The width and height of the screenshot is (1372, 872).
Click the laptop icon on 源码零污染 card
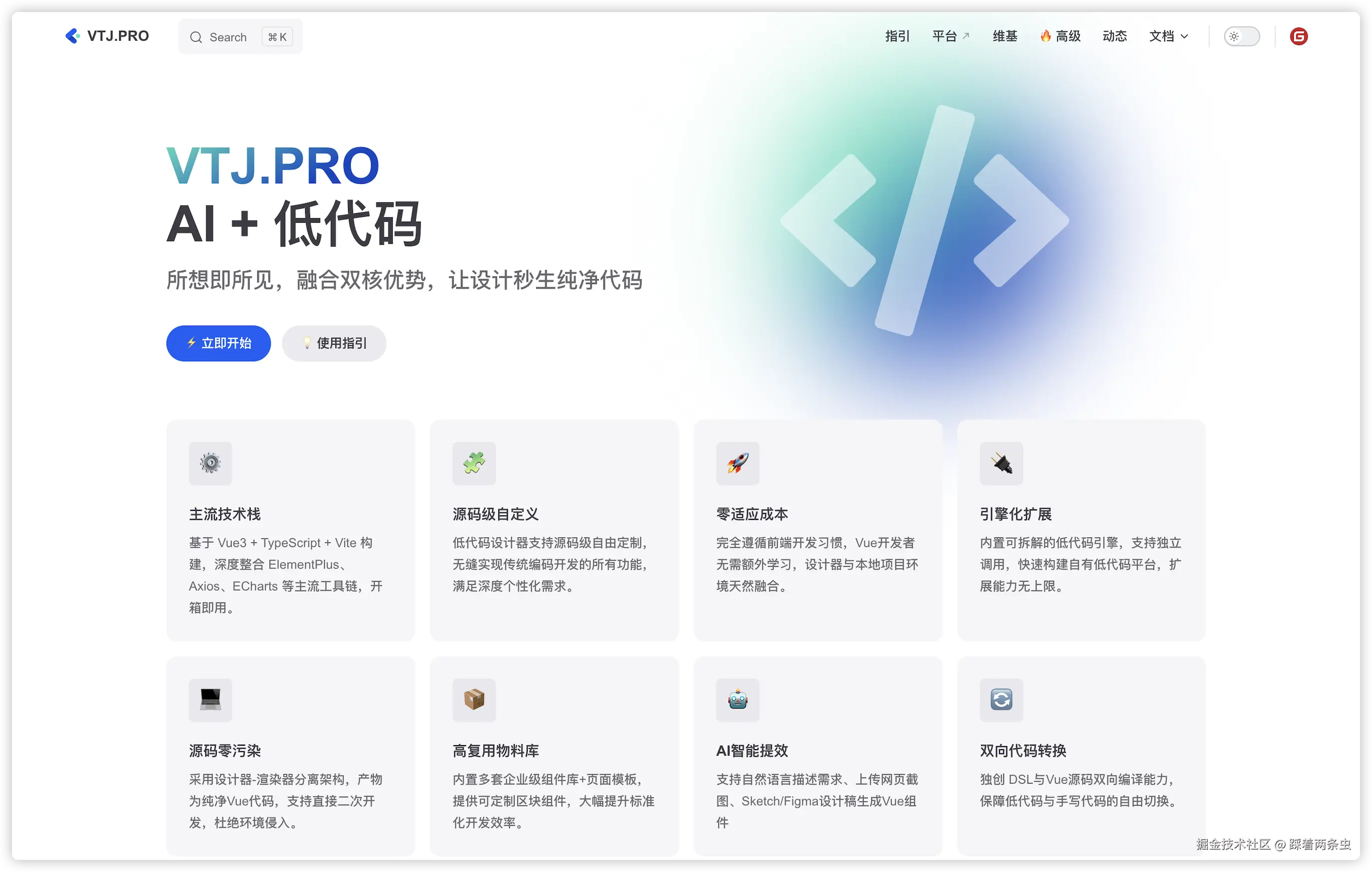point(210,700)
